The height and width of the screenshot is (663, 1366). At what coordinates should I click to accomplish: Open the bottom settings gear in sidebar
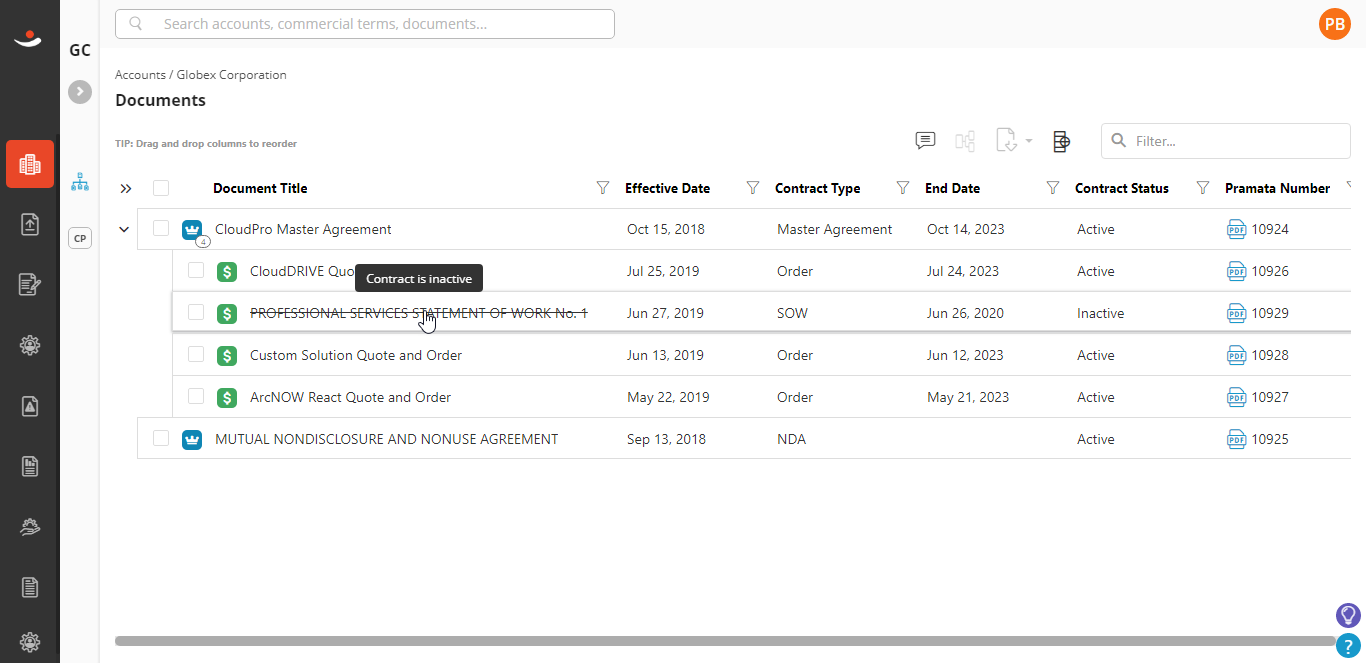[30, 641]
